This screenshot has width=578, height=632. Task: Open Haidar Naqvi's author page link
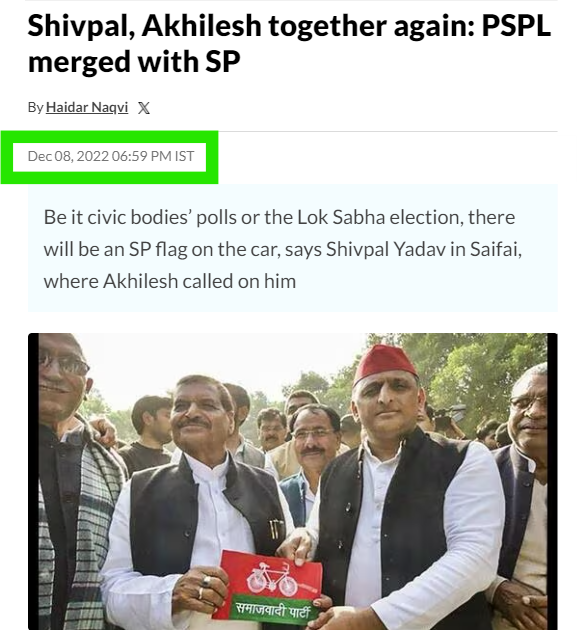click(x=87, y=107)
